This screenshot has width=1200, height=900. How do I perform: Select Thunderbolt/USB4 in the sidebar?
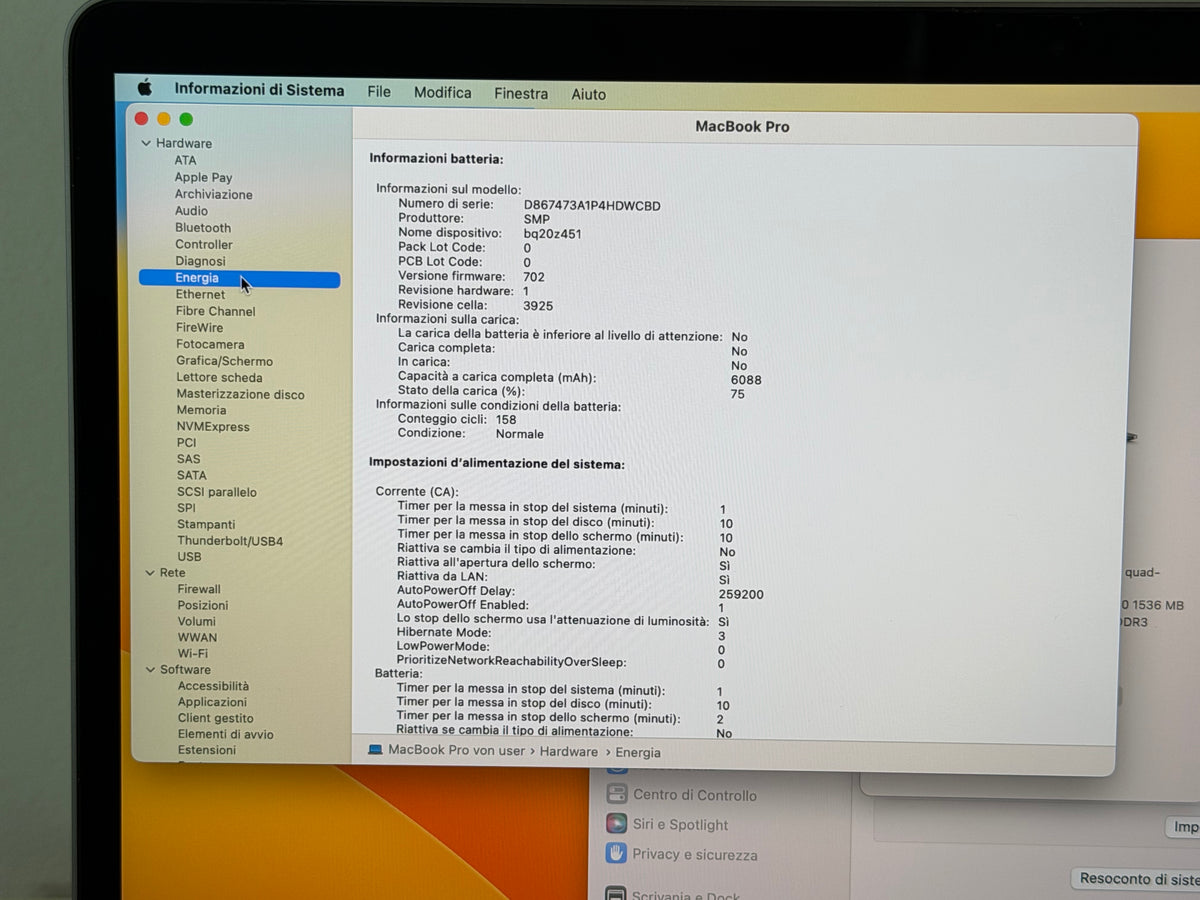[231, 541]
